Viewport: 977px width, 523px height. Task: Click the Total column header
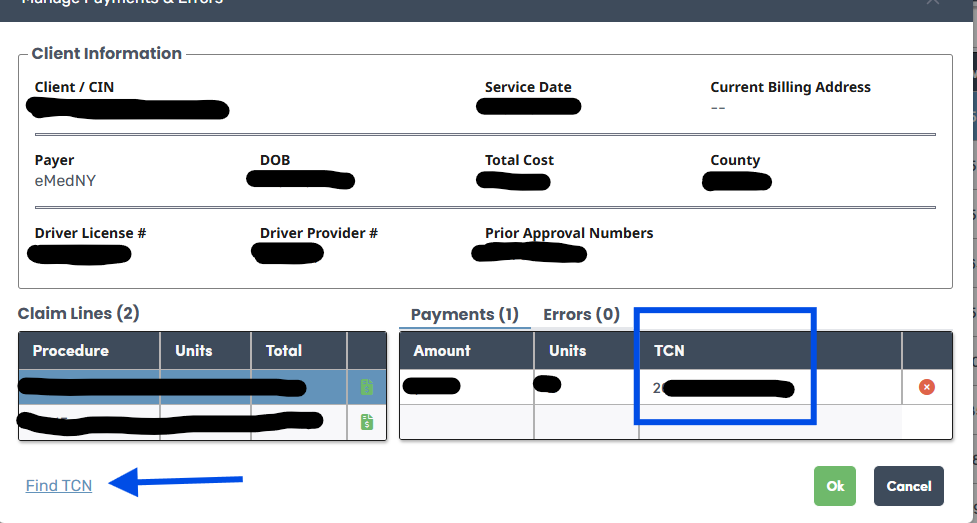coord(284,351)
